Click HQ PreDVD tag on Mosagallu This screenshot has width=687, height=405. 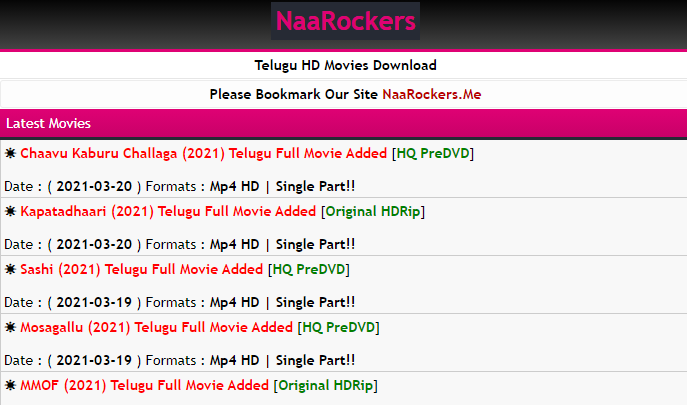339,327
